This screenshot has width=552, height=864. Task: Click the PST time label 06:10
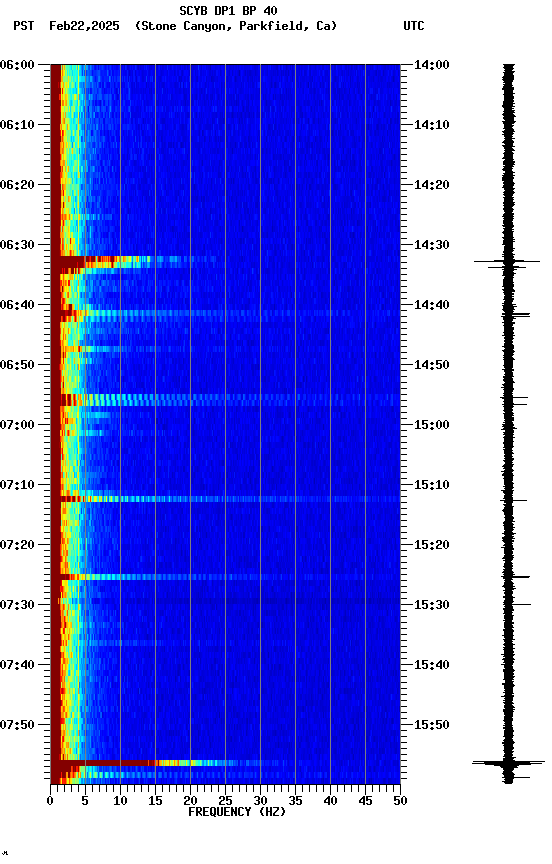(x=17, y=125)
